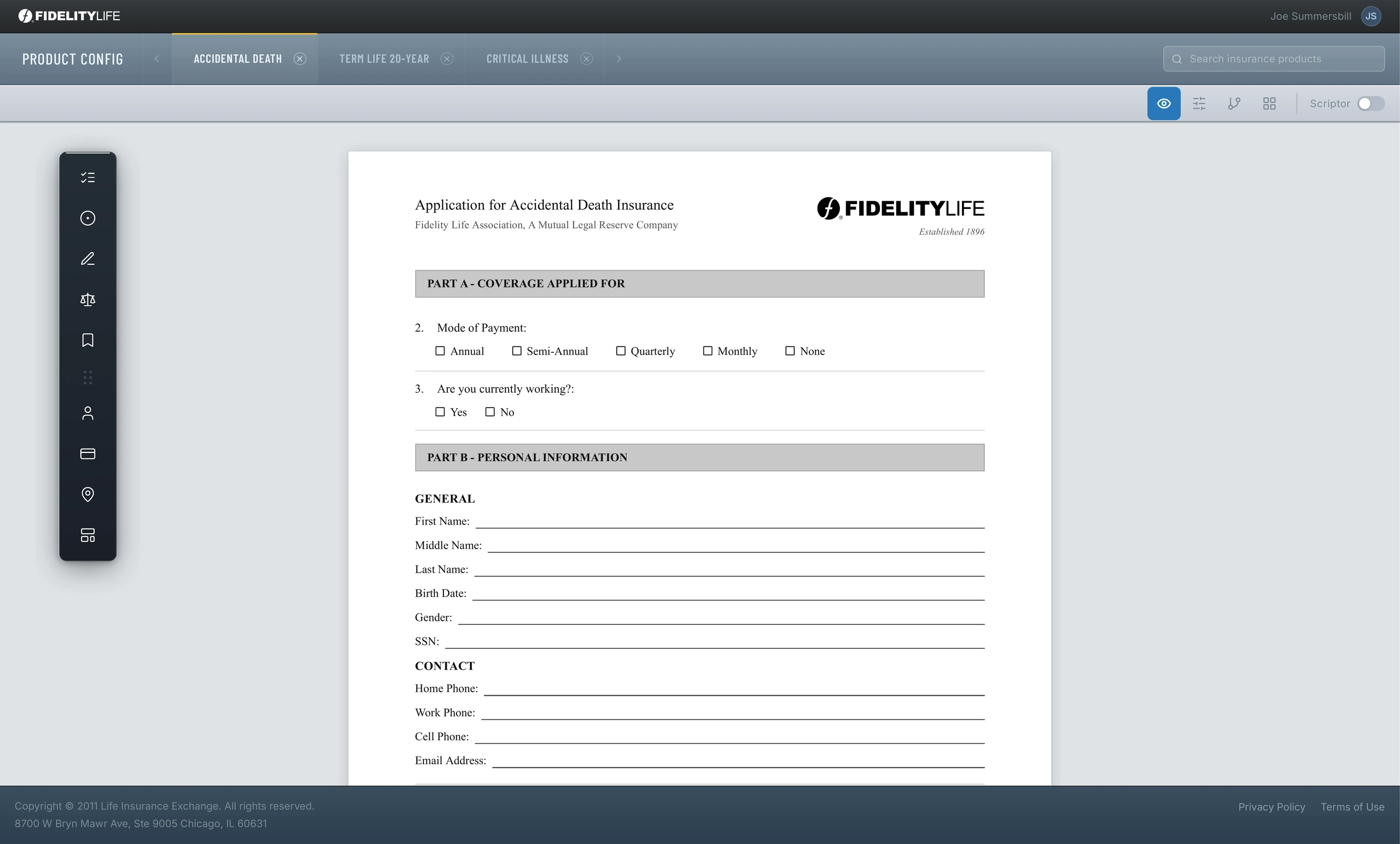1400x844 pixels.
Task: Activate the eye preview mode button
Action: click(1164, 103)
